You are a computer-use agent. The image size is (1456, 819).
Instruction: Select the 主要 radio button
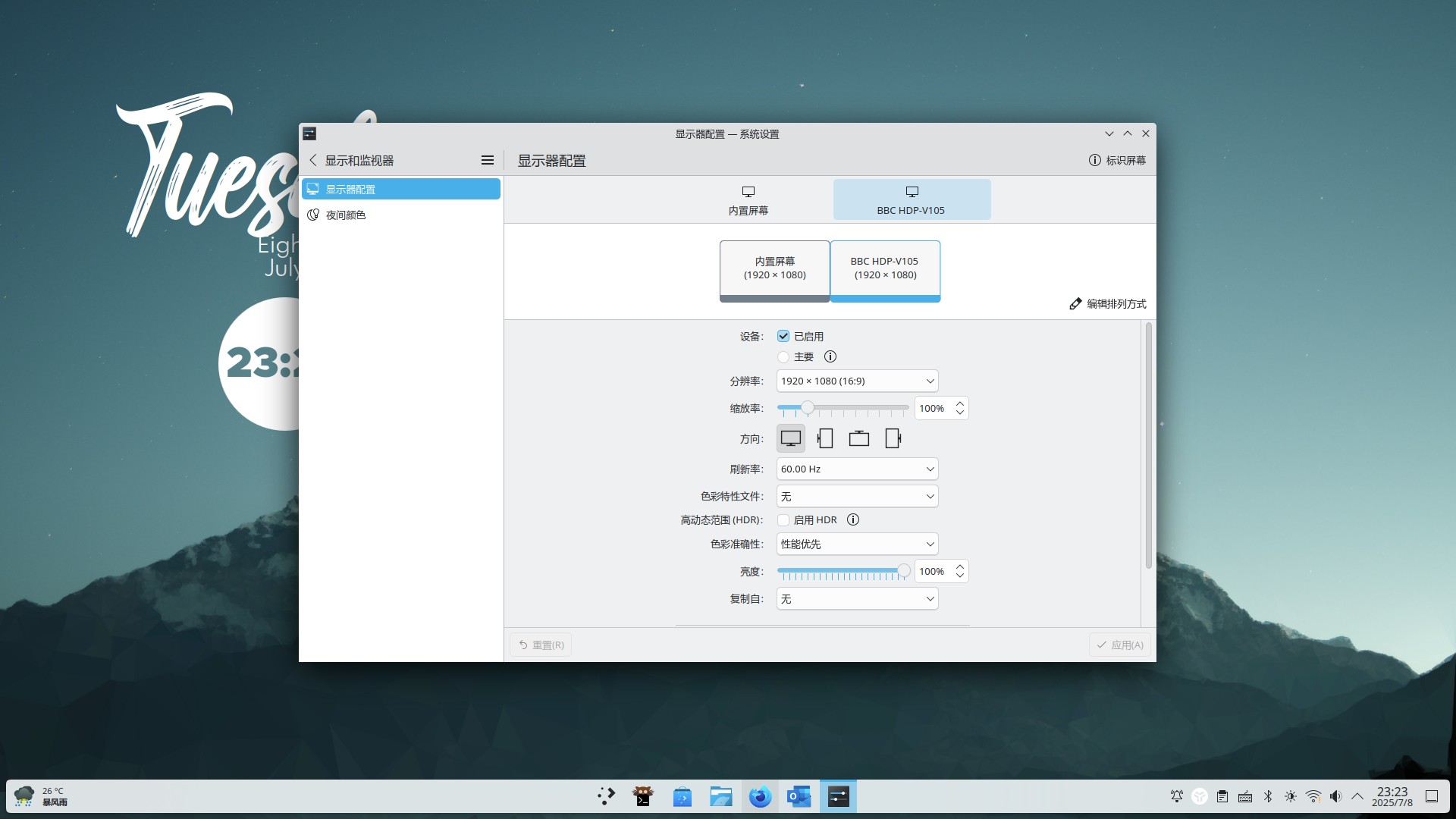783,356
